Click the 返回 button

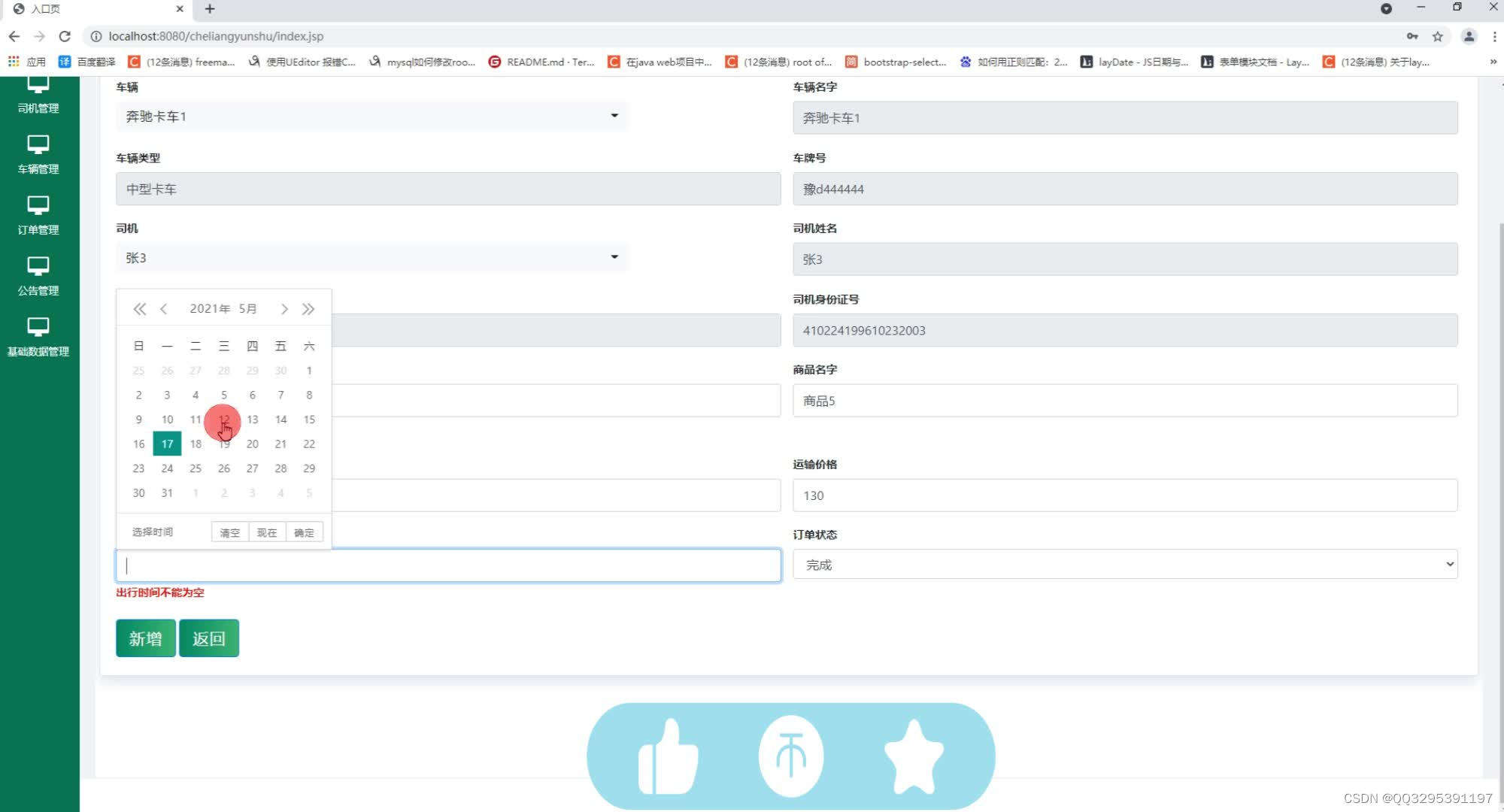coord(209,638)
